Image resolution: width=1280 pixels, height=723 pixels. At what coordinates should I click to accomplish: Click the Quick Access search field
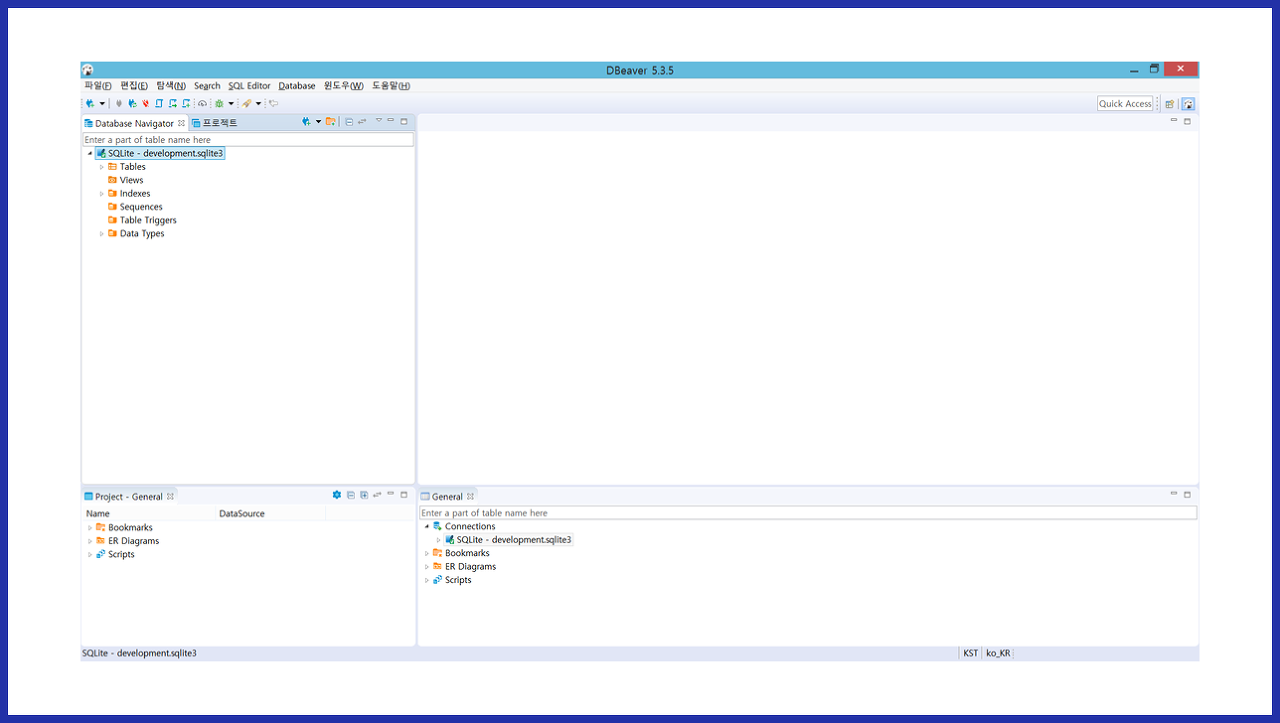pos(1125,104)
